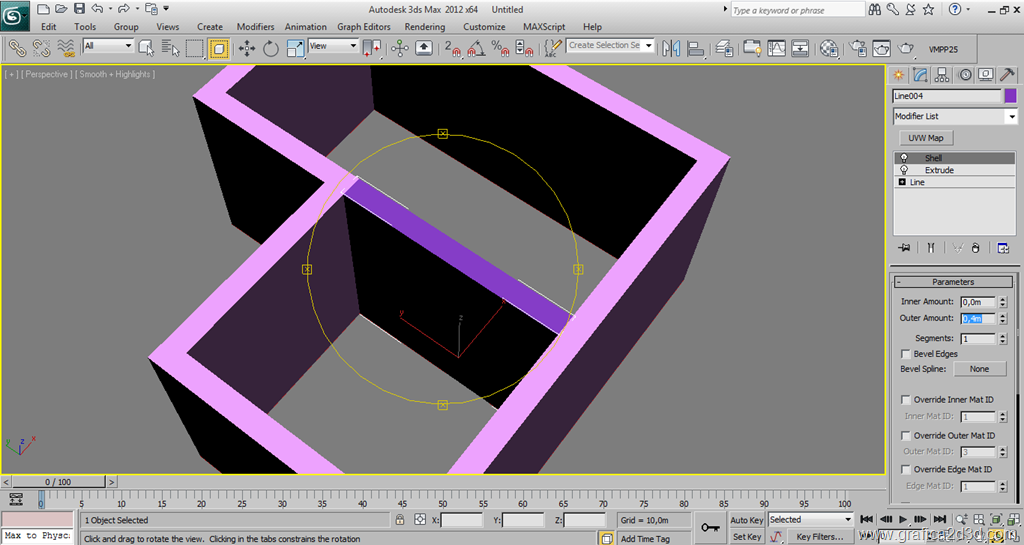Viewport: 1024px width, 545px height.
Task: Click the purple object color swatch
Action: 1010,96
